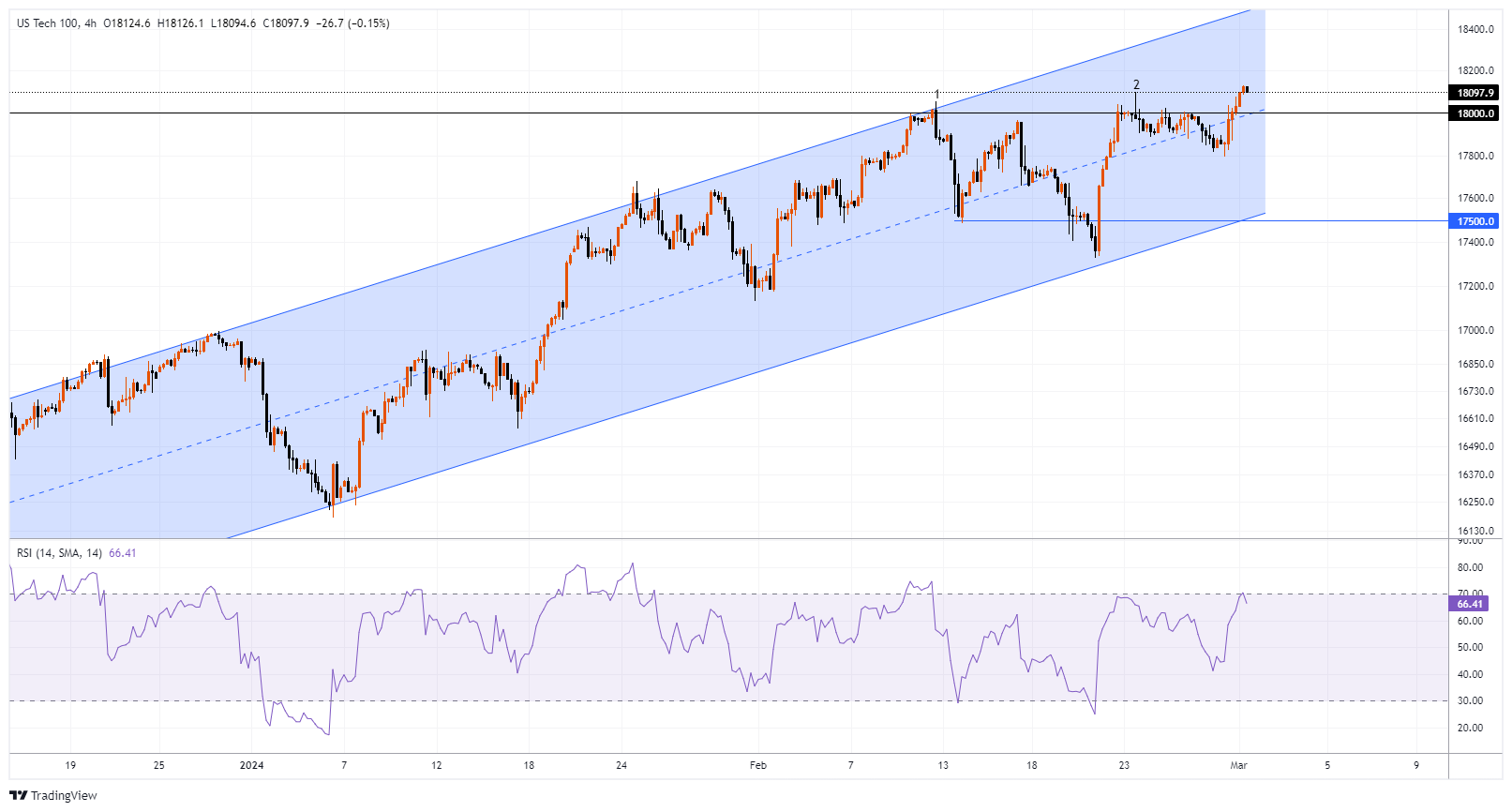Image resolution: width=1512 pixels, height=812 pixels.
Task: Click the 17600.0 price axis label
Action: pyautogui.click(x=1475, y=198)
